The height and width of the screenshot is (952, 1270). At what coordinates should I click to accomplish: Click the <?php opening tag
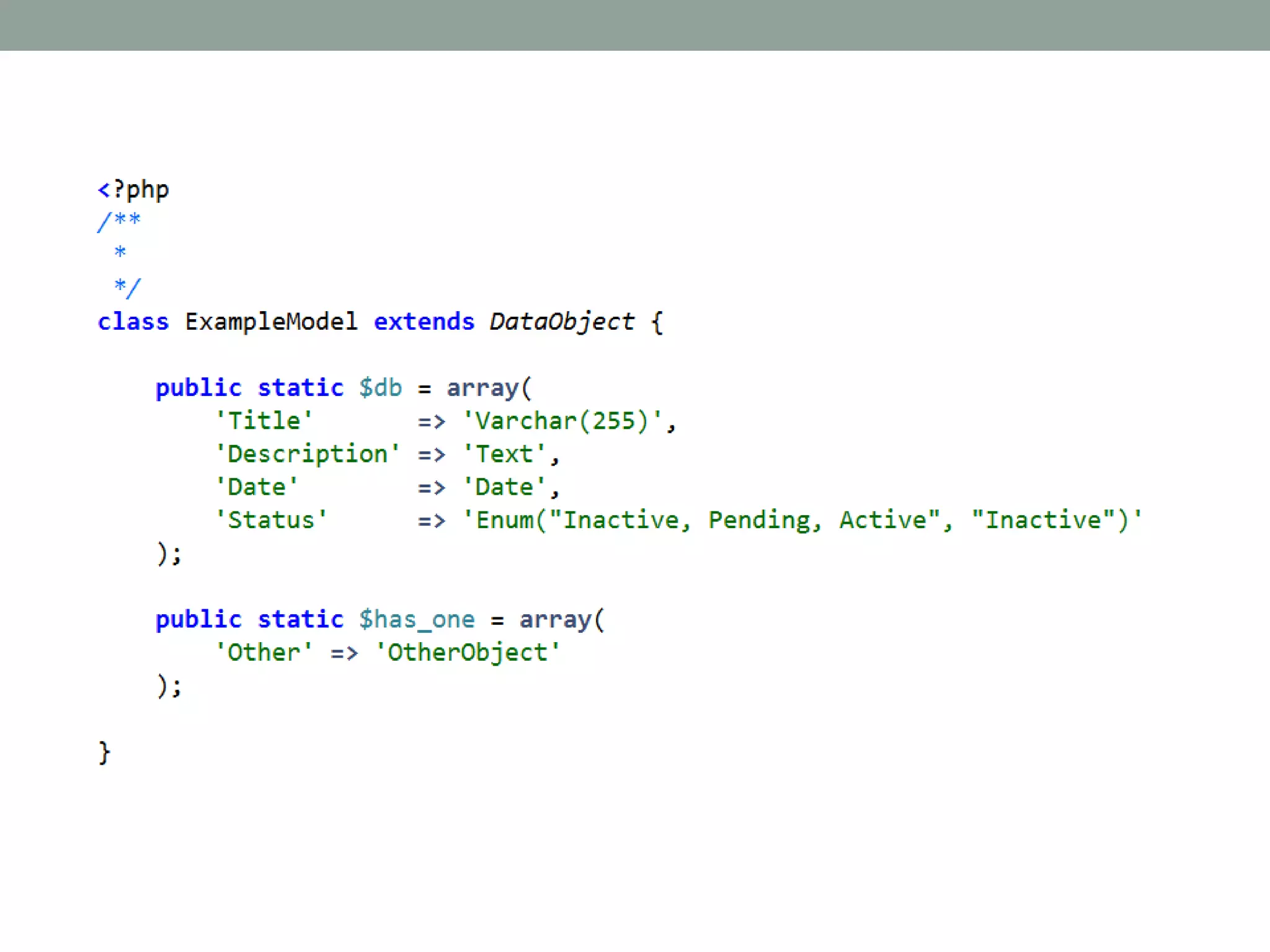click(x=133, y=190)
